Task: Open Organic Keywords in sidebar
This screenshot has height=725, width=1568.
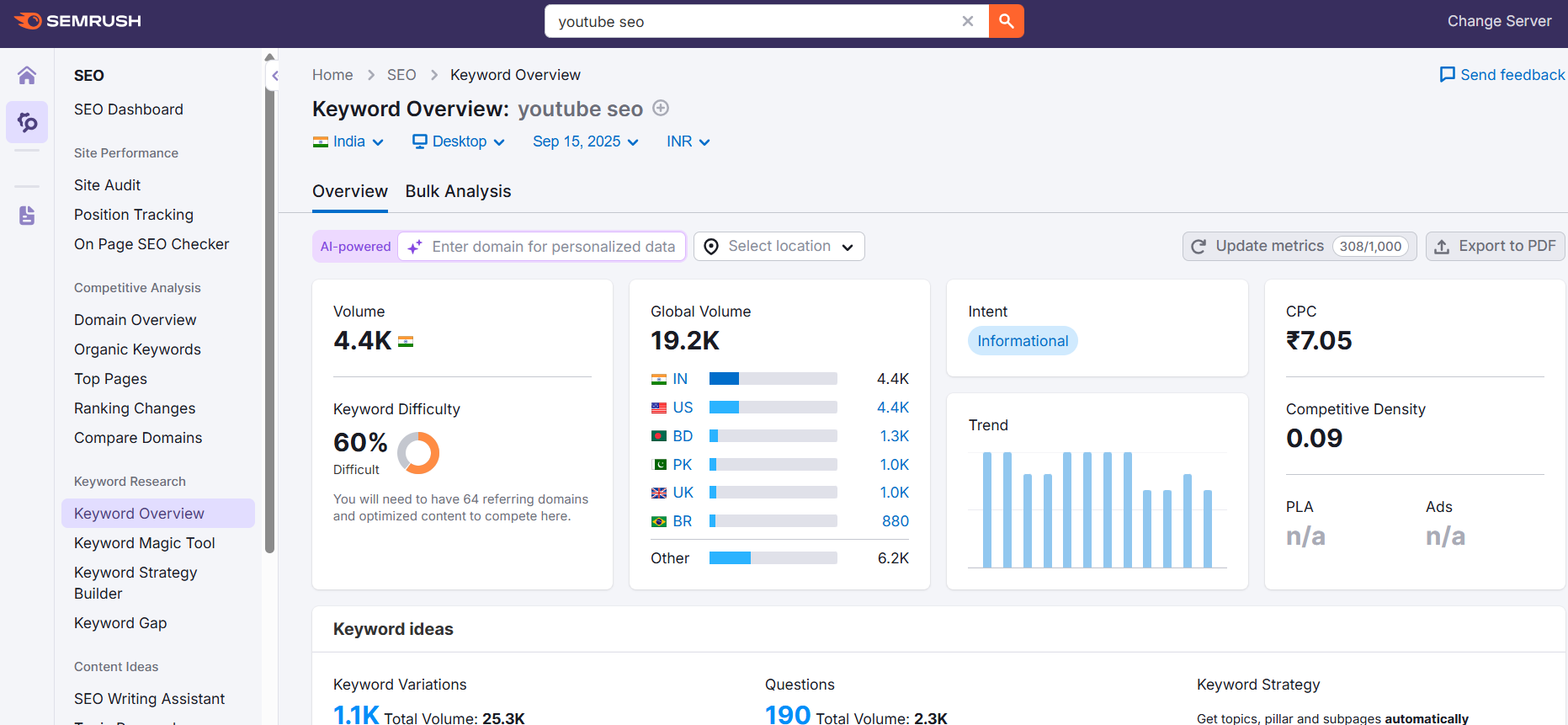Action: (x=137, y=349)
